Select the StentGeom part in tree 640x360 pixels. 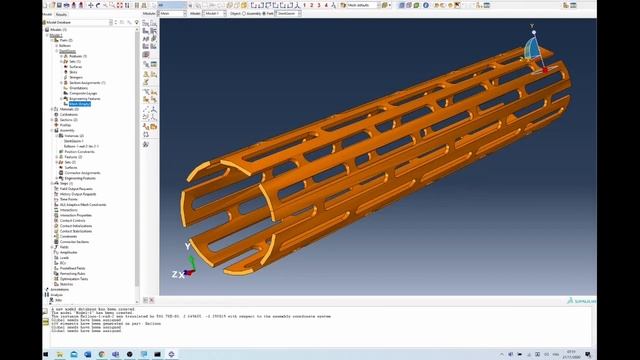(x=67, y=51)
